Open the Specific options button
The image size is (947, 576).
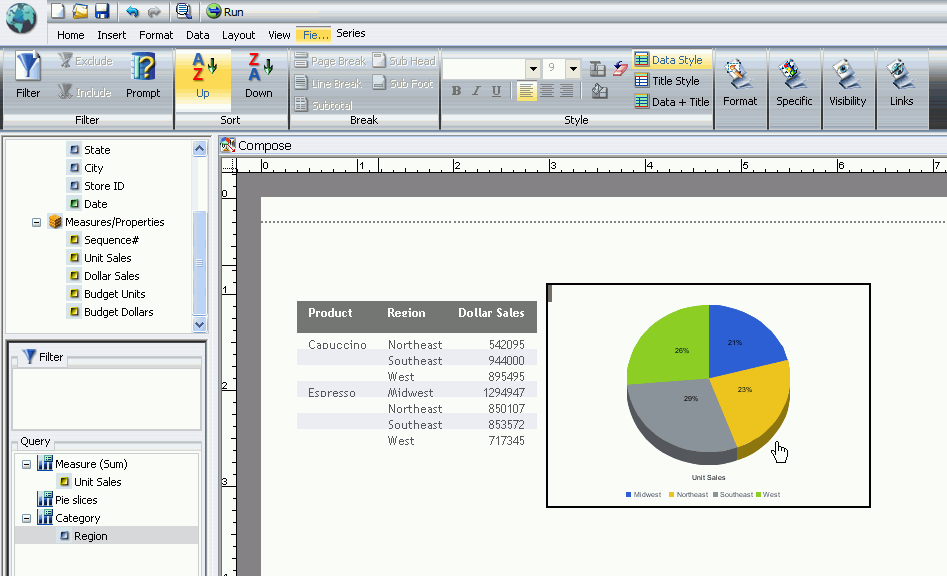click(794, 83)
